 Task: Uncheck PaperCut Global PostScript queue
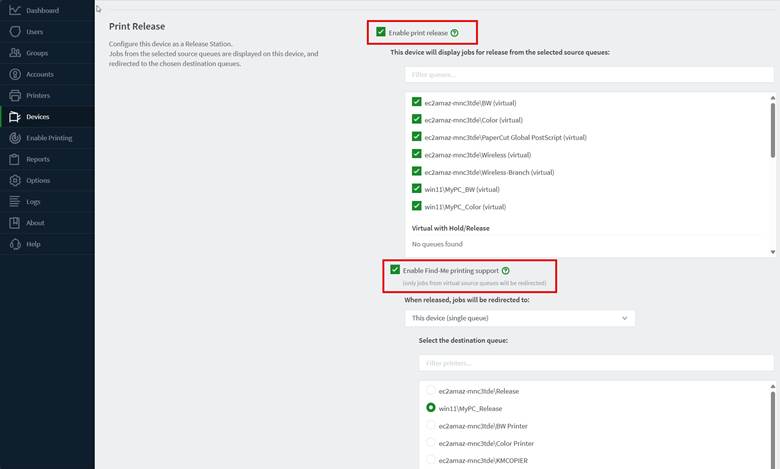(416, 137)
